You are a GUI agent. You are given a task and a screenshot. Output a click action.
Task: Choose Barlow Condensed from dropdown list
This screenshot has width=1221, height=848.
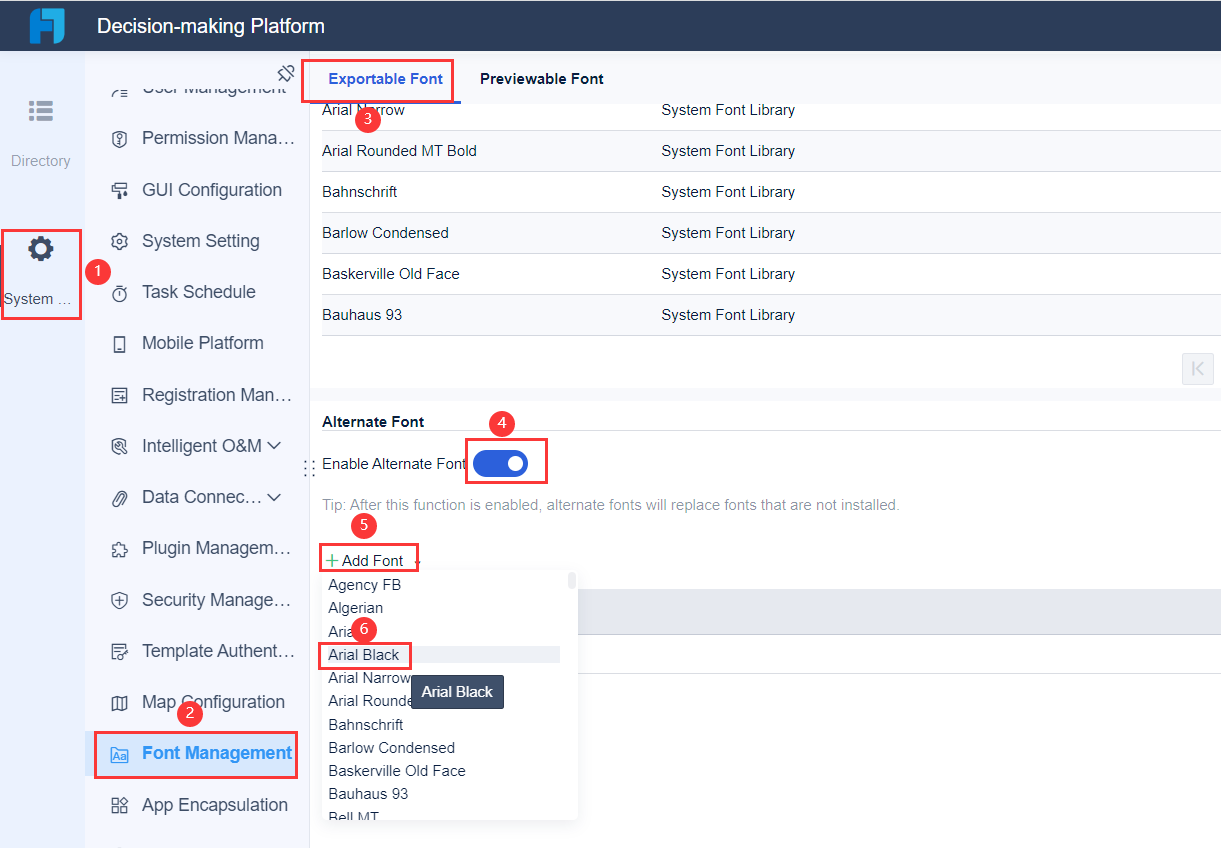tap(441, 748)
